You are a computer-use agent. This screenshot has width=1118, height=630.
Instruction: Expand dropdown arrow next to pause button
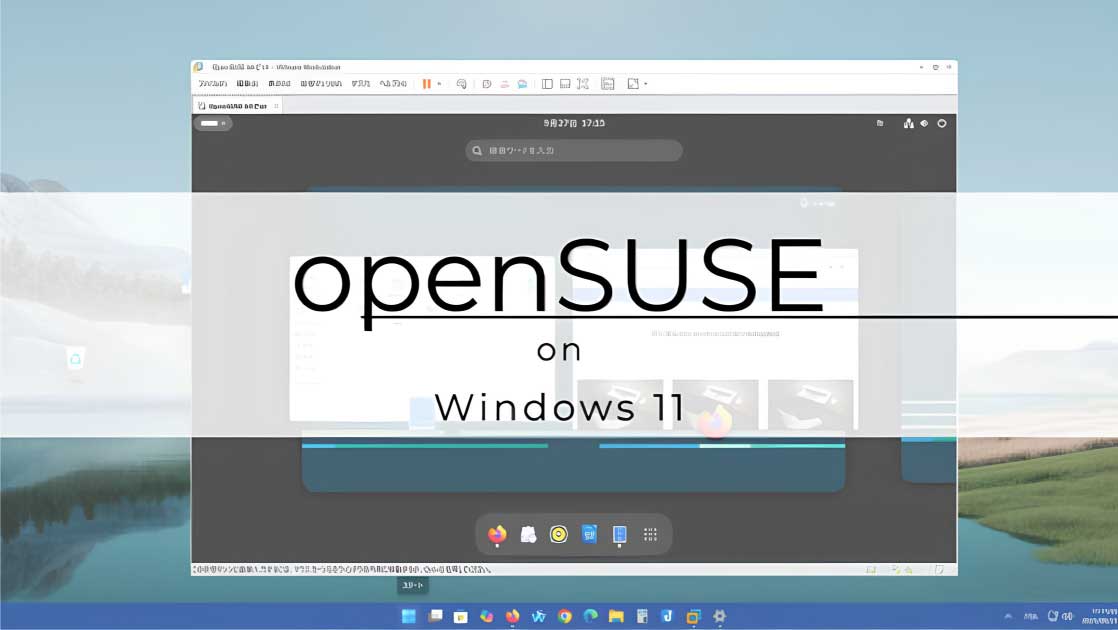439,84
